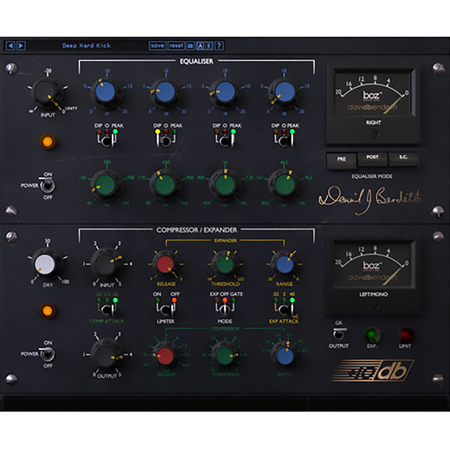Image resolution: width=450 pixels, height=450 pixels.
Task: Open help with the question mark icon
Action: coord(219,46)
